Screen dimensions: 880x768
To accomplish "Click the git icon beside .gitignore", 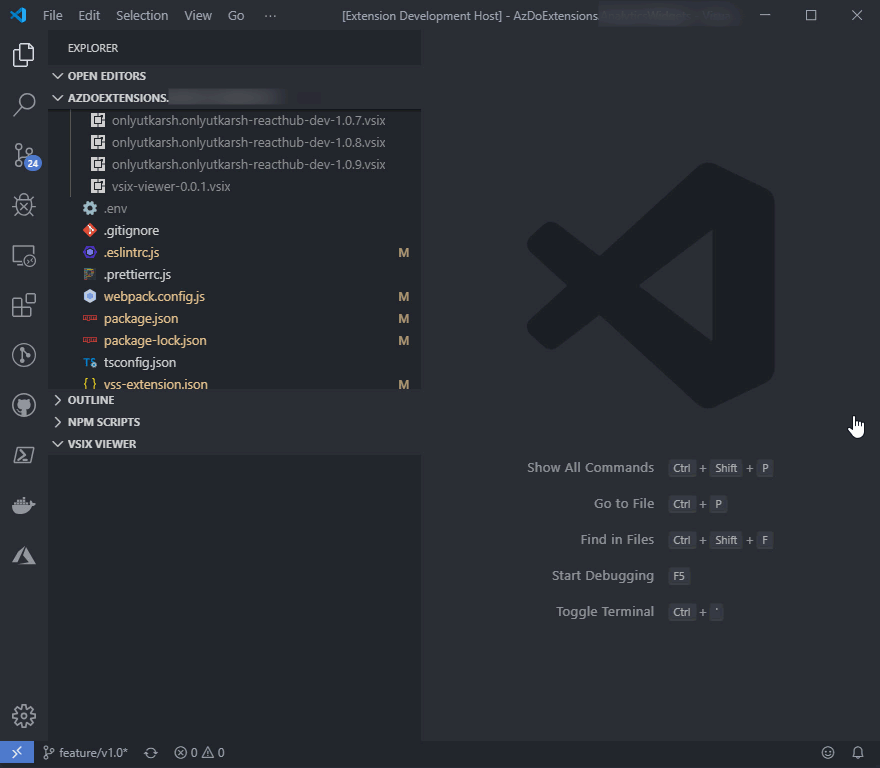I will coord(90,230).
